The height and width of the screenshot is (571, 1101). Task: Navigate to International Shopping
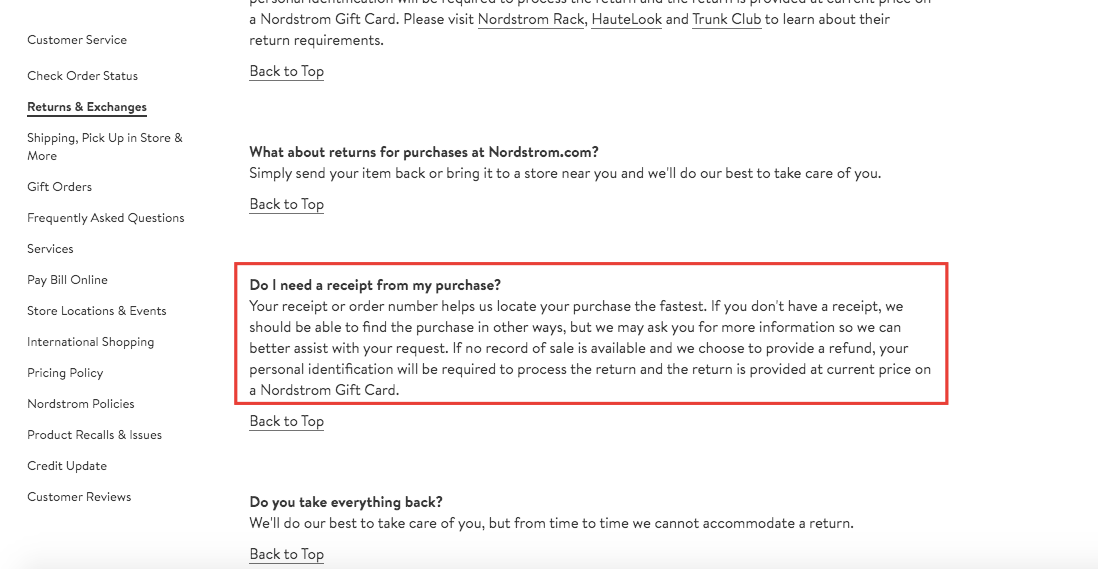click(90, 342)
